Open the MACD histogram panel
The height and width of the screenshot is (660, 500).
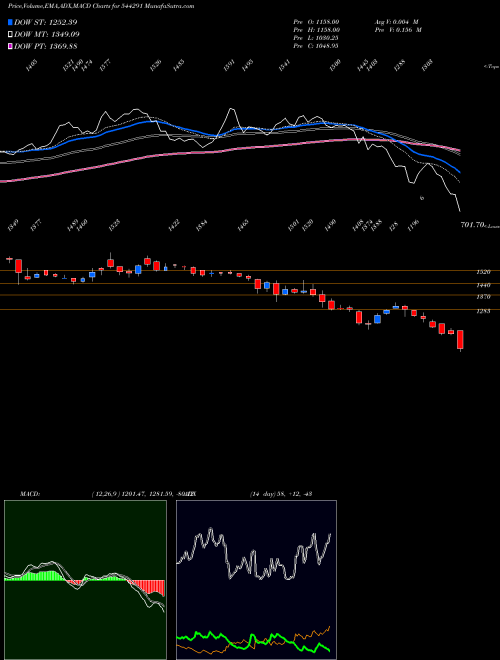click(x=85, y=580)
